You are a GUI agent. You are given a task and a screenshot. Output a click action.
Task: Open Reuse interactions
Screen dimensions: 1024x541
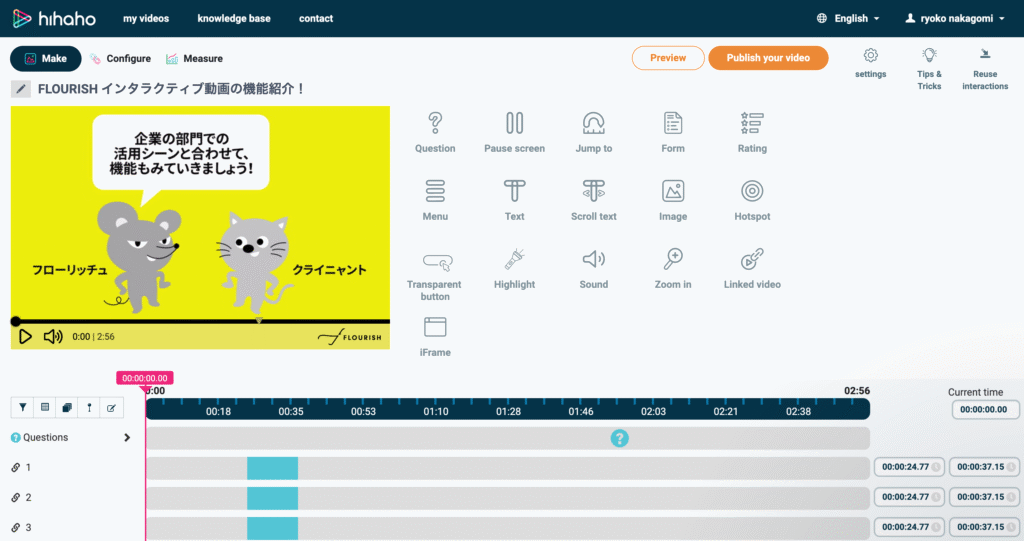pos(985,69)
